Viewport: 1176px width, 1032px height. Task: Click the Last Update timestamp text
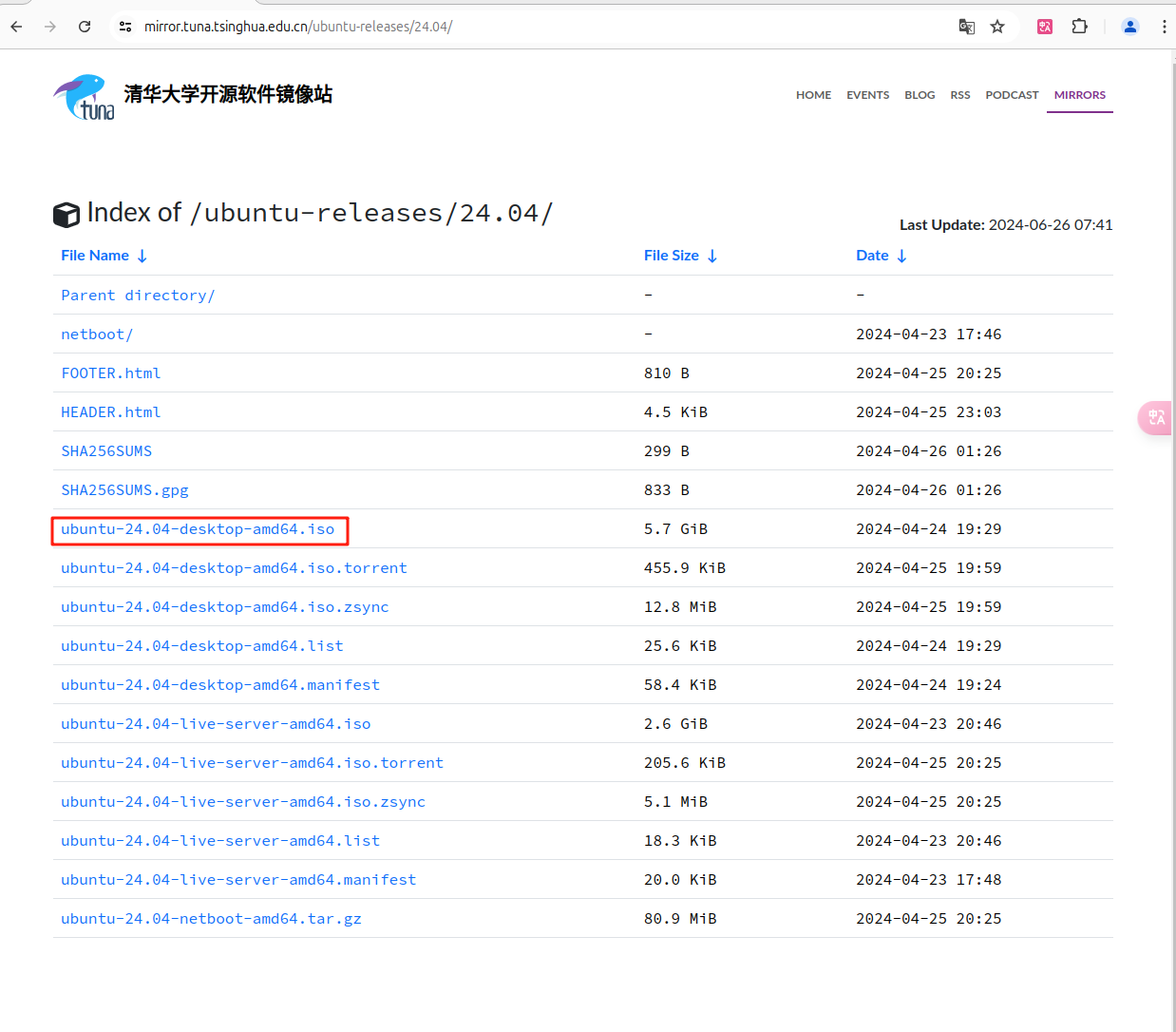(x=1006, y=225)
